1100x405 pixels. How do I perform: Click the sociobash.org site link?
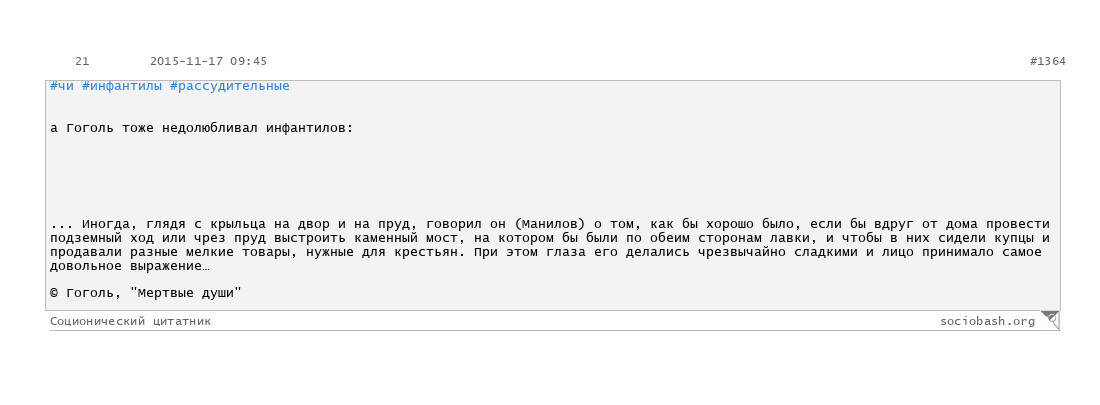987,321
